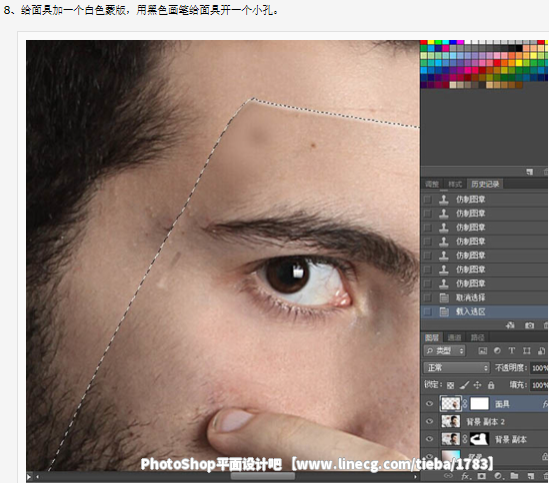Select the 历史记录 tab

click(x=485, y=184)
